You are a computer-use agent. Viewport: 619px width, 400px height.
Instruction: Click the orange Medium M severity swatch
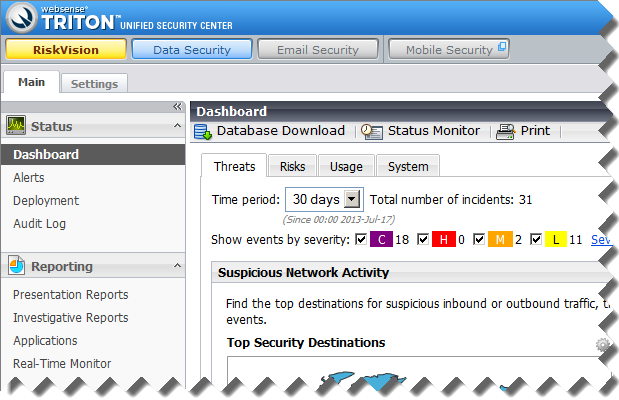(x=500, y=239)
